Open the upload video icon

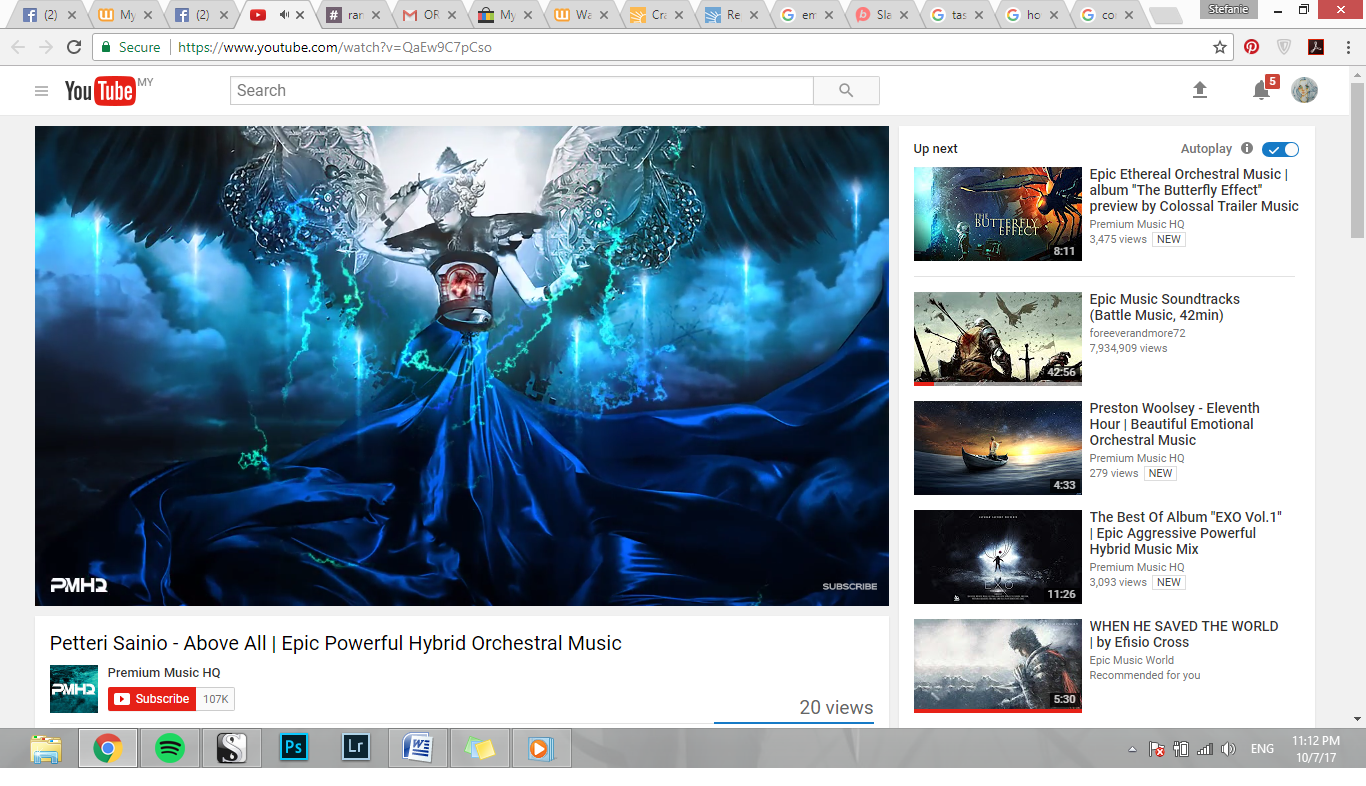[1200, 90]
